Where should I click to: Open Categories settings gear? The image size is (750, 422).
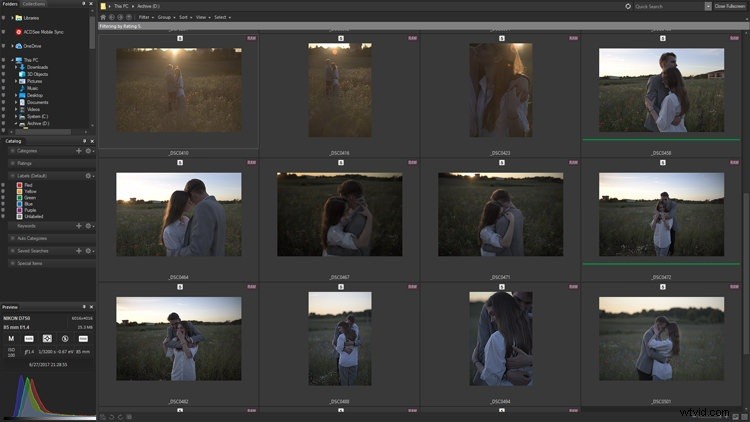[88, 151]
